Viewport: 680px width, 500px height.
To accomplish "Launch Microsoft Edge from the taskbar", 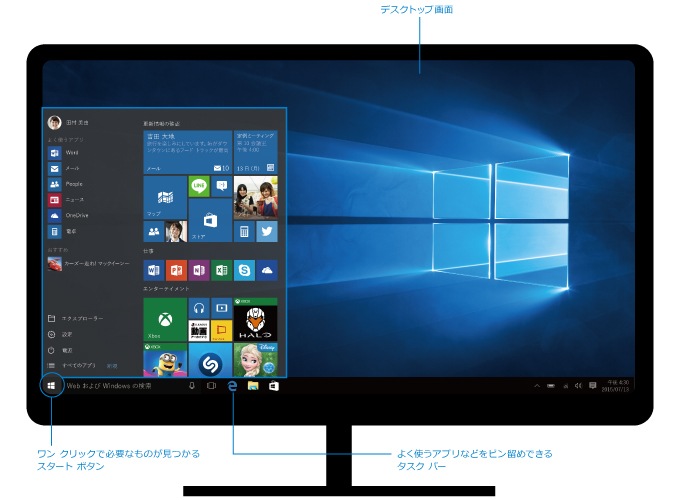I will click(x=232, y=386).
